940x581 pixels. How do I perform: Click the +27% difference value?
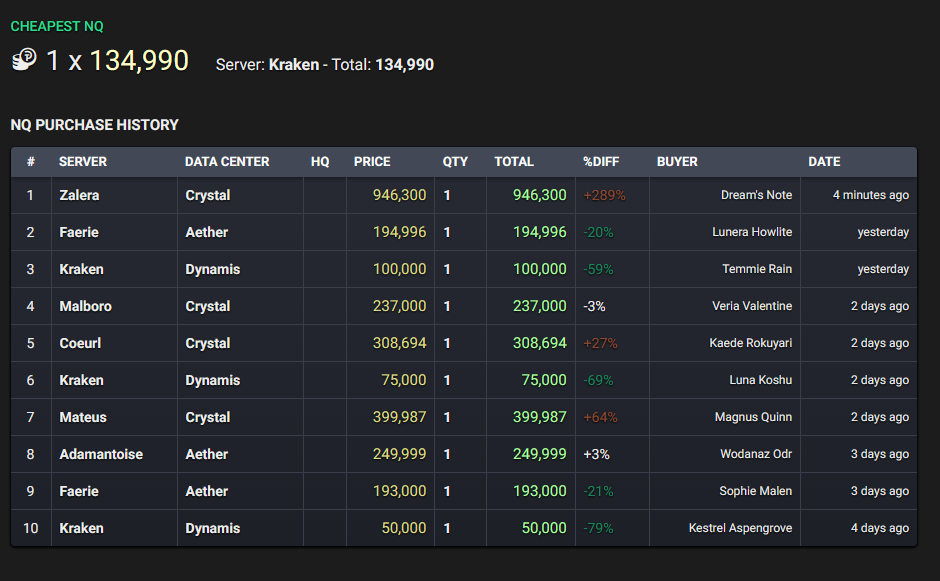pos(600,344)
